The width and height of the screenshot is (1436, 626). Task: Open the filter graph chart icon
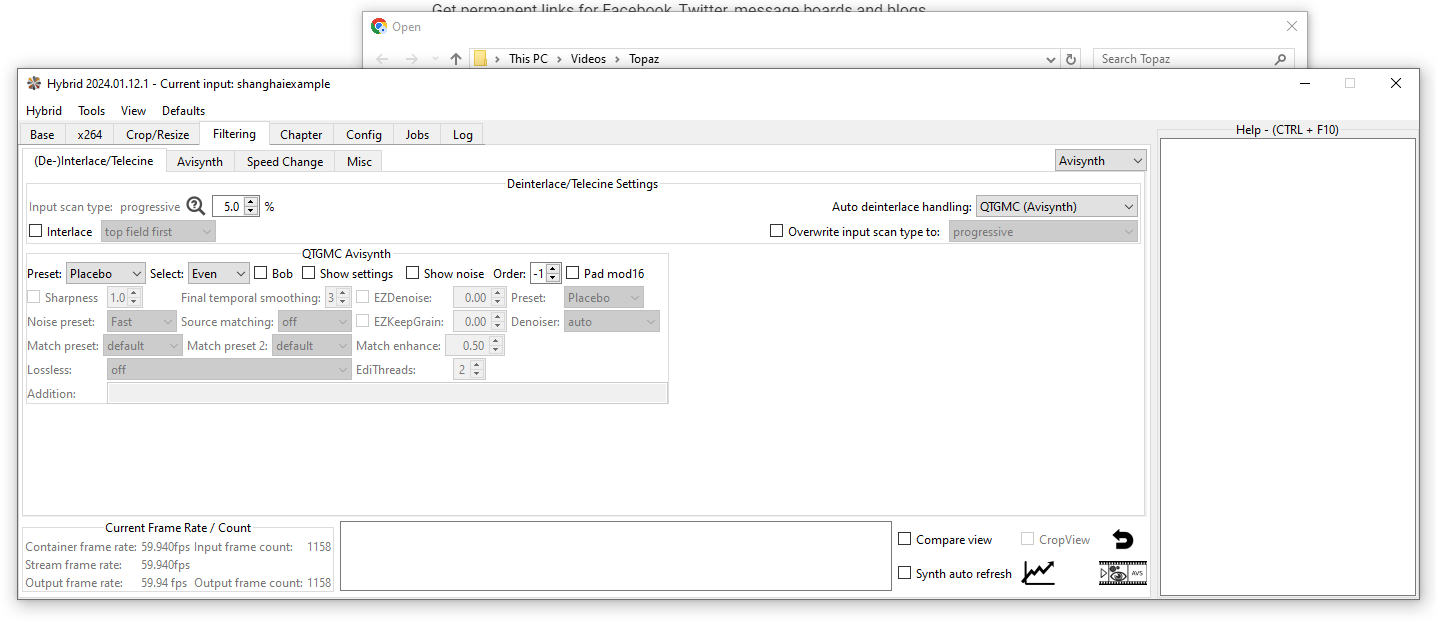tap(1038, 573)
